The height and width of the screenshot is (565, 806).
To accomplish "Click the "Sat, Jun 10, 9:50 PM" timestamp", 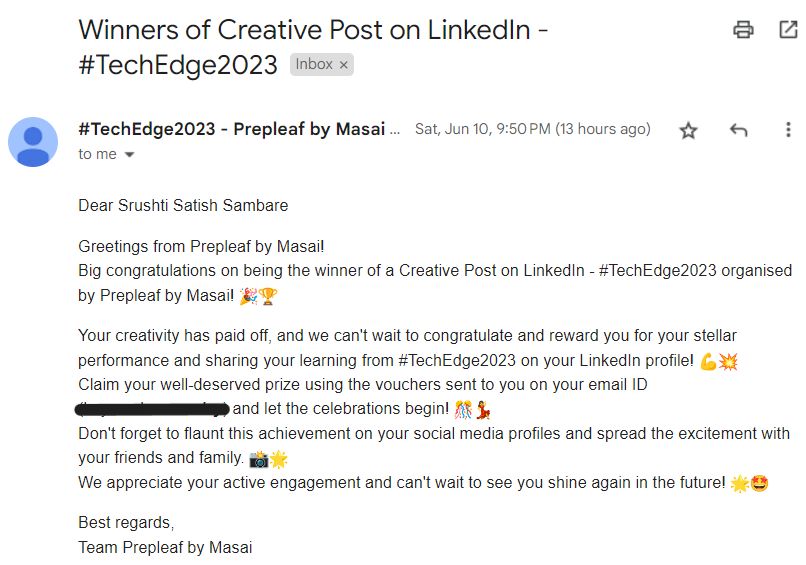I will click(x=483, y=129).
